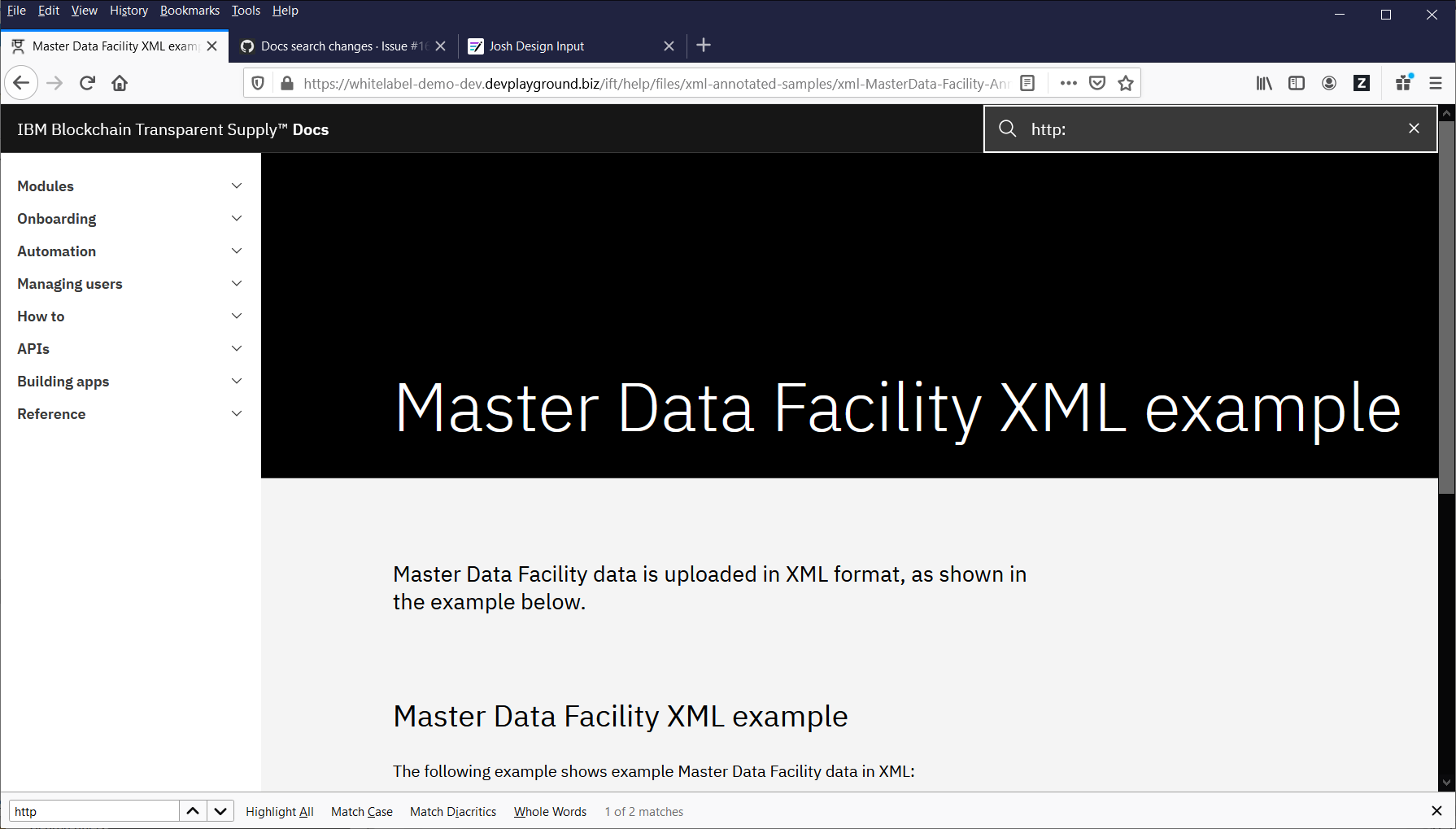Image resolution: width=1456 pixels, height=829 pixels.
Task: Open page actions three-dot menu
Action: coord(1069,83)
